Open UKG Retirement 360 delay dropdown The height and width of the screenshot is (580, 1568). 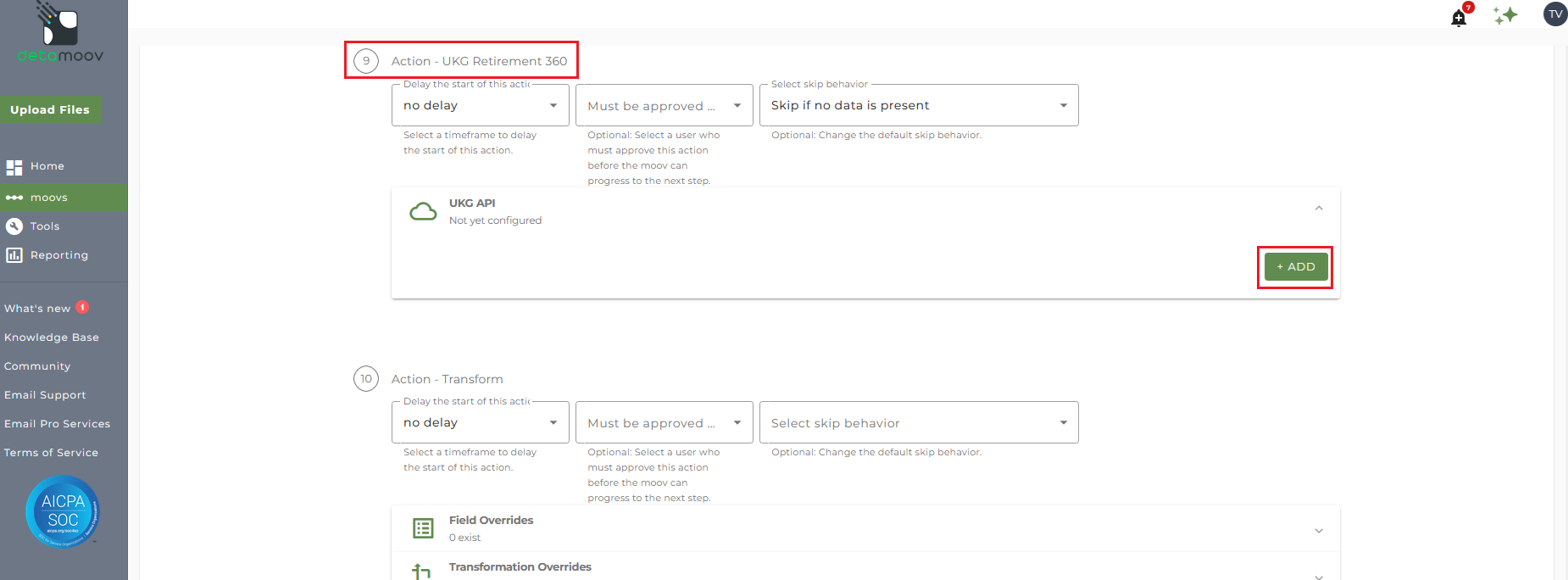pyautogui.click(x=481, y=105)
